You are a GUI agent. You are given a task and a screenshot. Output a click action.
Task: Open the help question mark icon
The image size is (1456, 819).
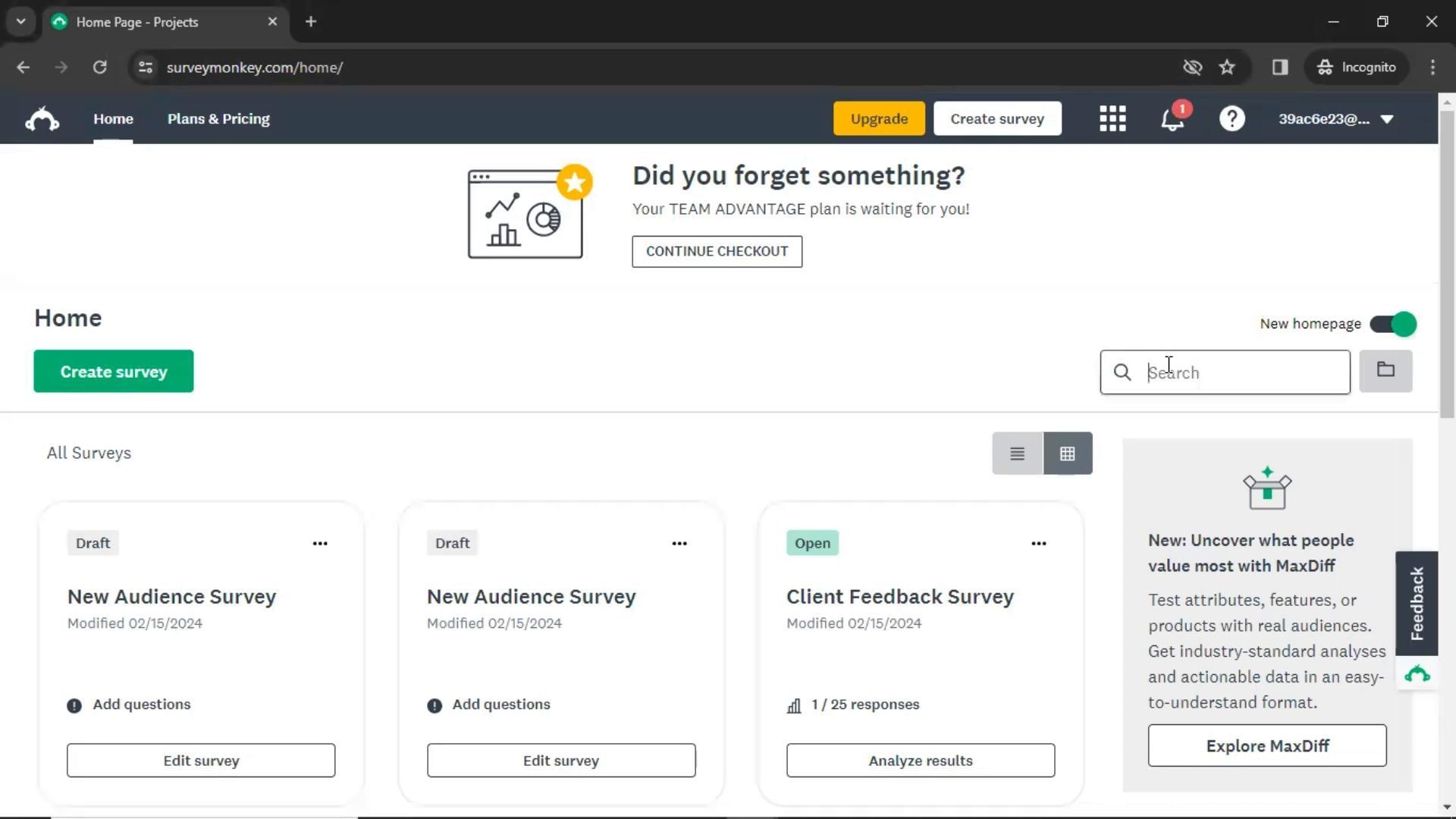point(1232,119)
